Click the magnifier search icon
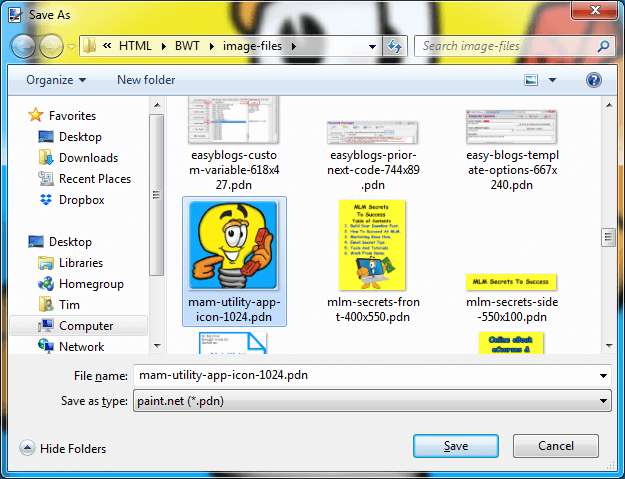 pyautogui.click(x=603, y=46)
